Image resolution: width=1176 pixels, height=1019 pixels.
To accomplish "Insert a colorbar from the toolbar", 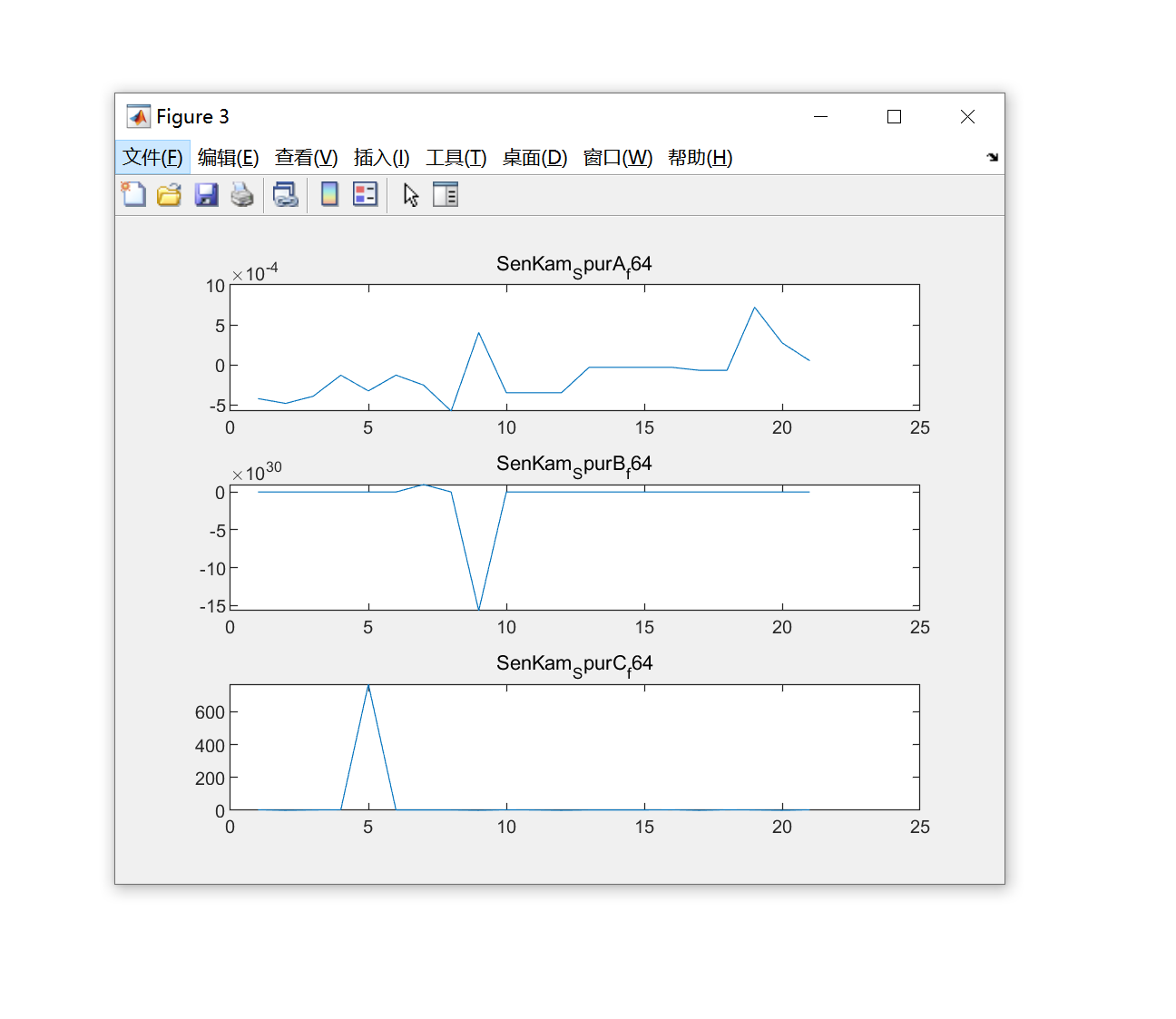I will (329, 194).
